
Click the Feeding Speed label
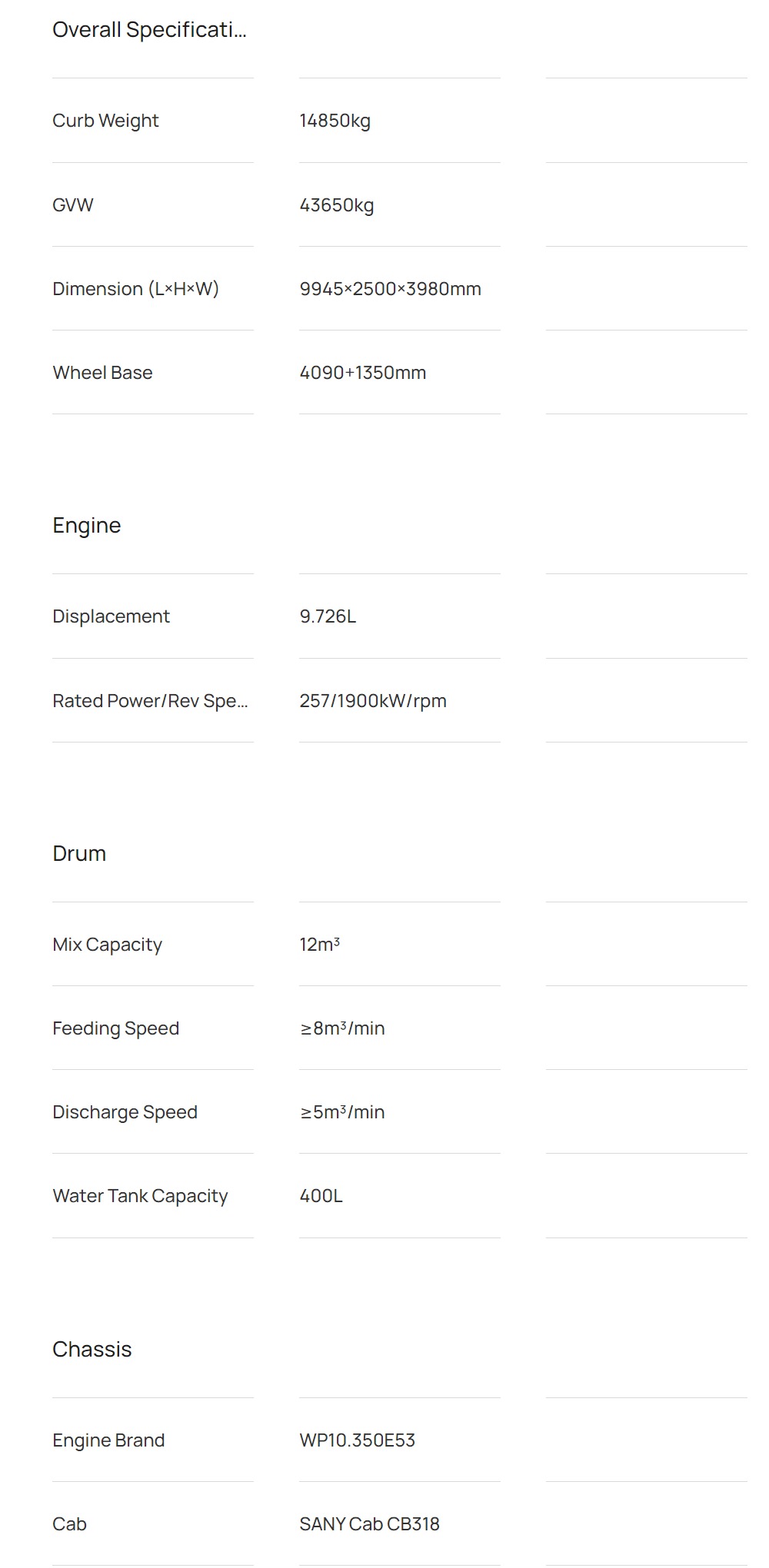pyautogui.click(x=115, y=1028)
